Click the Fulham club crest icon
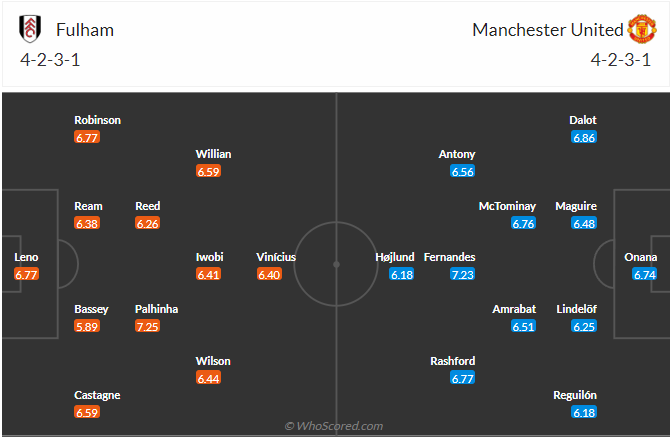670x437 pixels. (x=30, y=29)
